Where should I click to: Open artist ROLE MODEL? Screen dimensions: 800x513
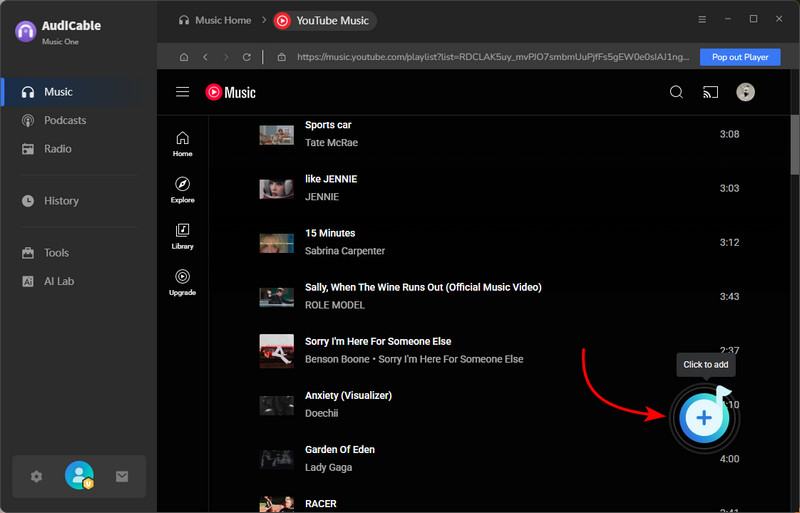(335, 305)
